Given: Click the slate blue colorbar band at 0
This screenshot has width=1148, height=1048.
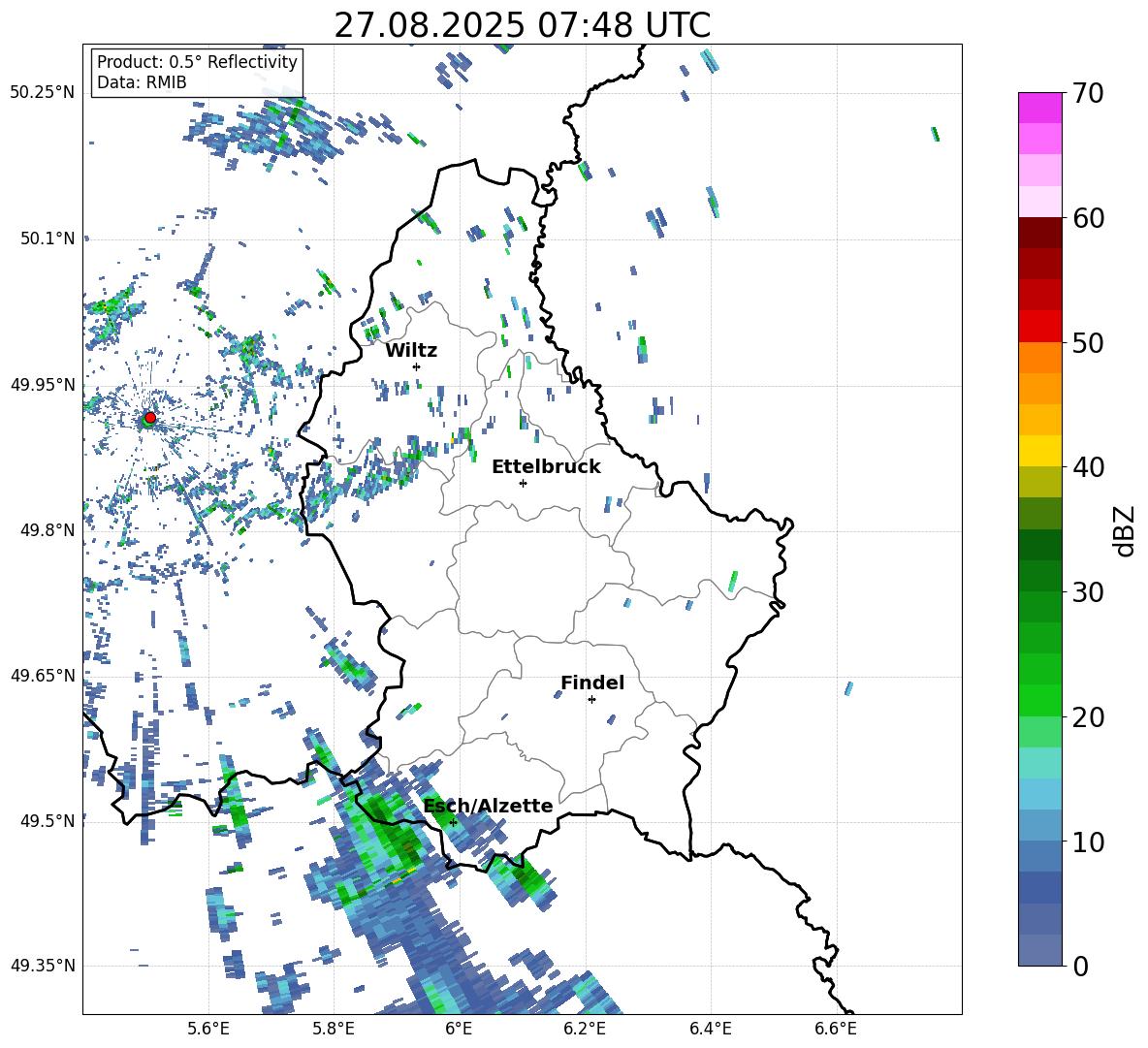Looking at the screenshot, I should point(1039,950).
